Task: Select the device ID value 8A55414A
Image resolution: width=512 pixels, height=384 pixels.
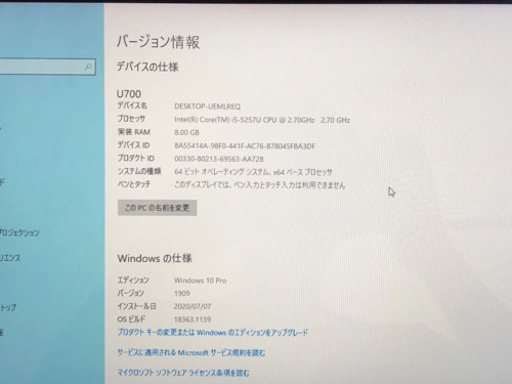Action: (x=245, y=146)
